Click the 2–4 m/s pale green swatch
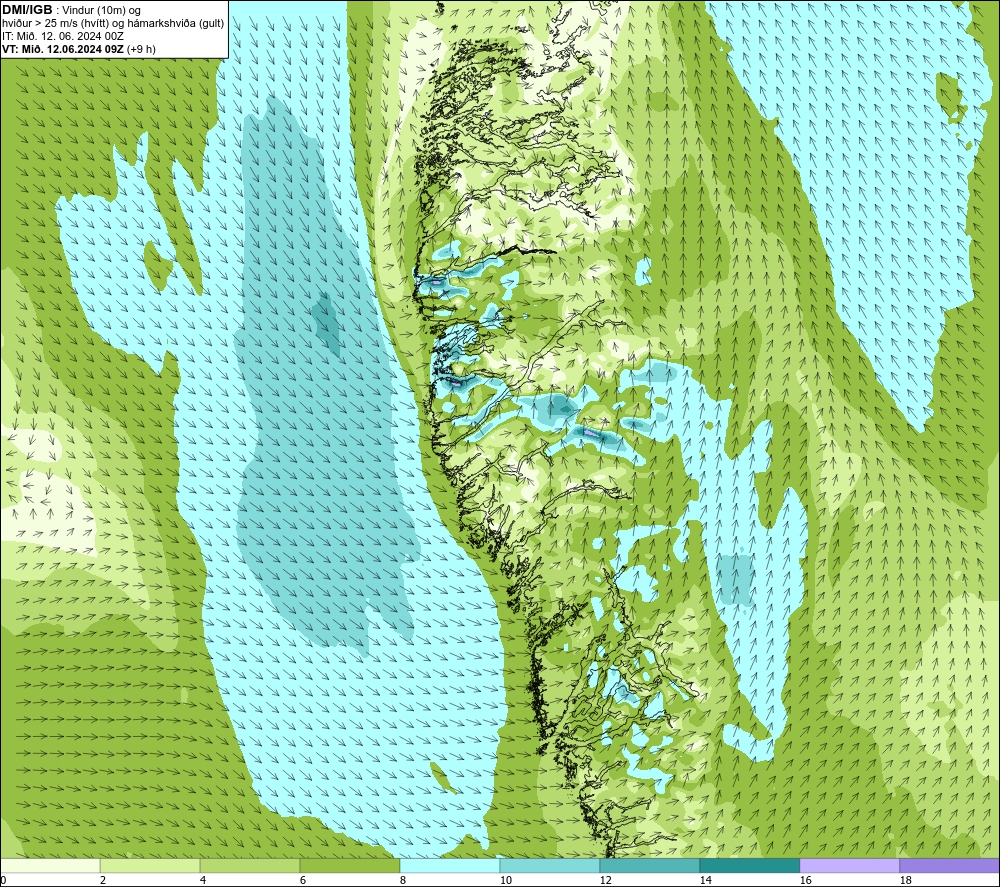 tap(150, 865)
